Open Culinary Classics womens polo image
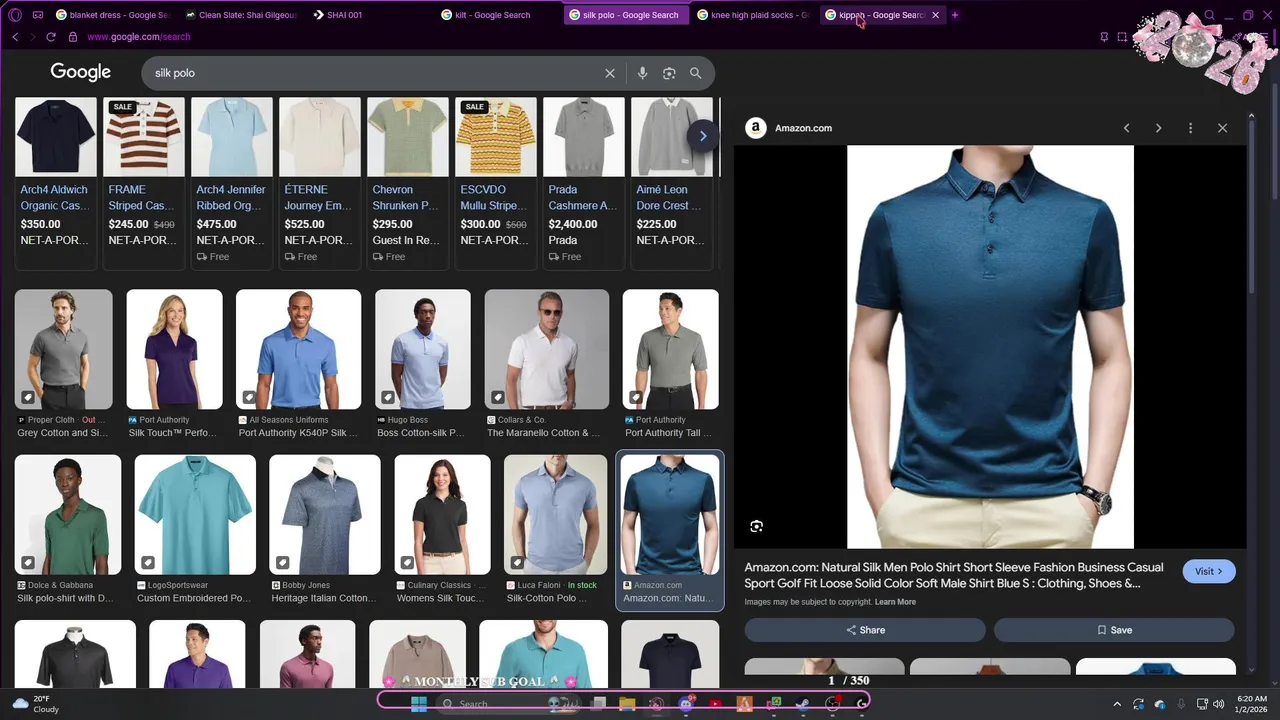The height and width of the screenshot is (720, 1280). click(x=443, y=515)
